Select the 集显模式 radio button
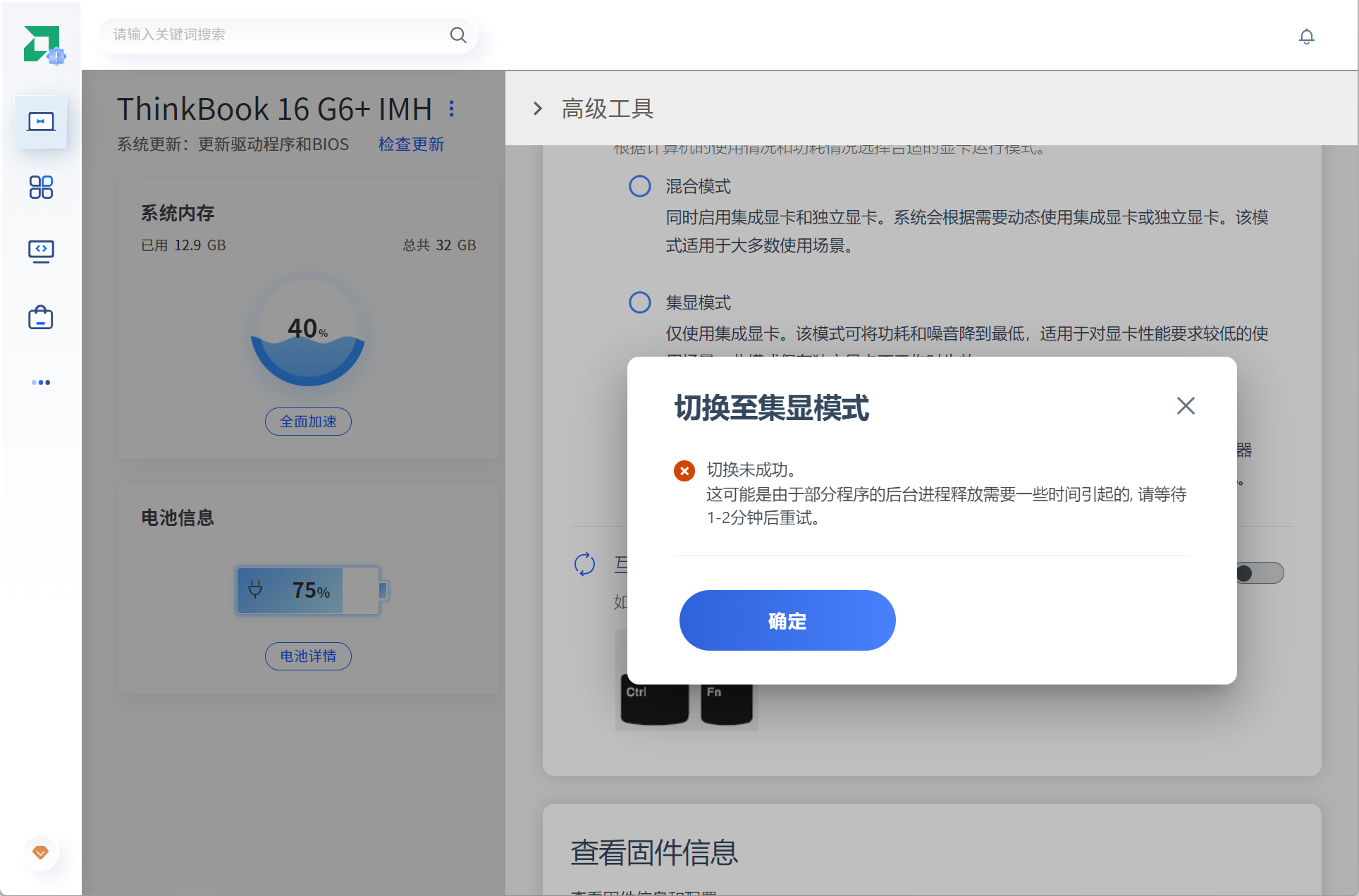This screenshot has height=896, width=1359. click(x=640, y=302)
